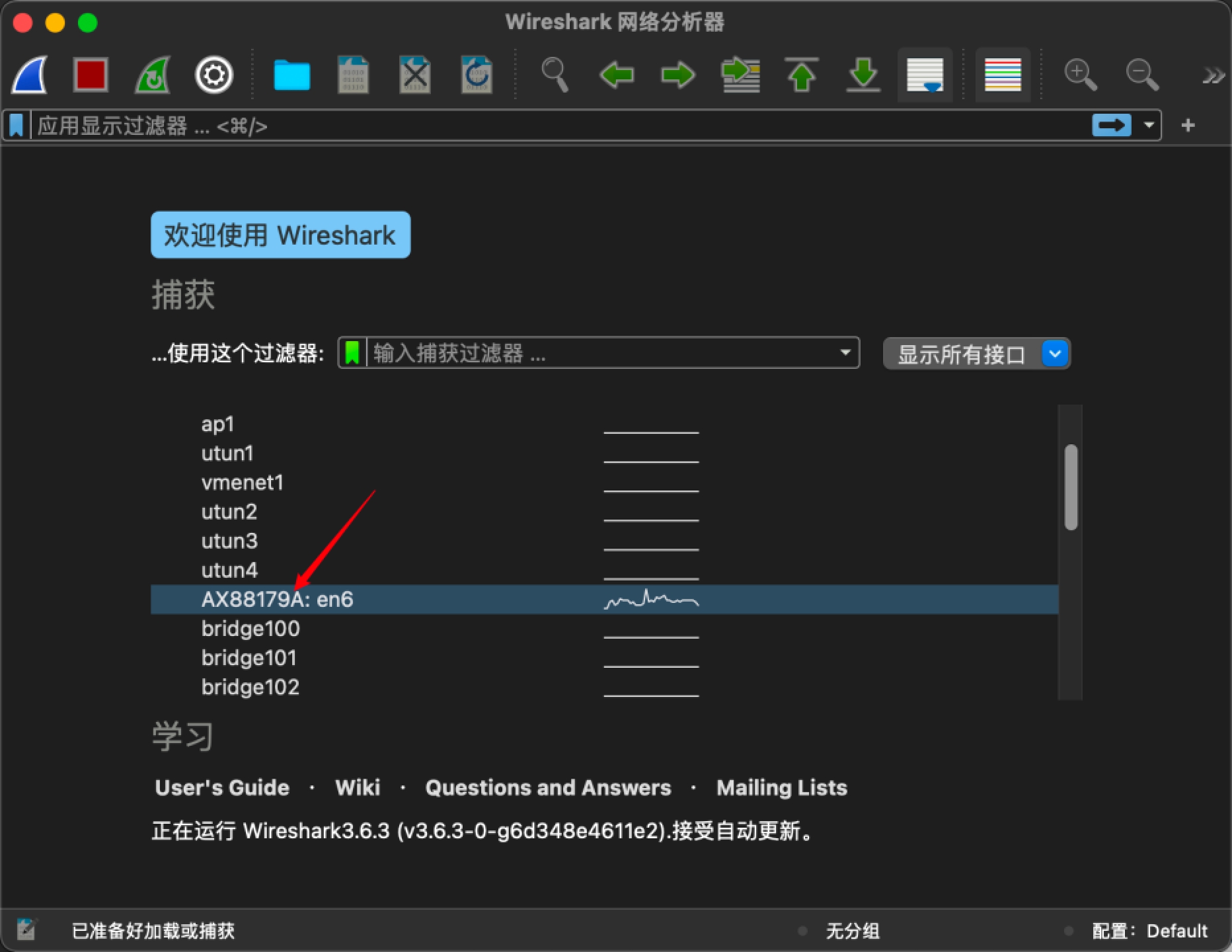Click the welcome Wireshark banner button
The width and height of the screenshot is (1232, 952).
click(x=280, y=235)
